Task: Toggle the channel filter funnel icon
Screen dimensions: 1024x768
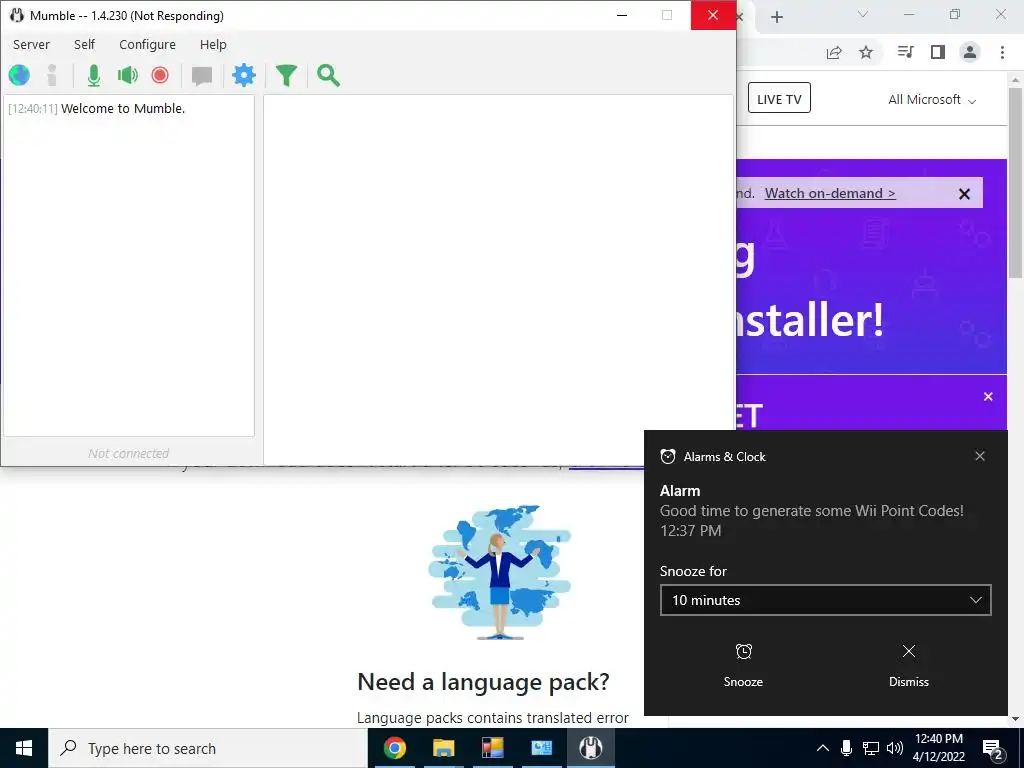Action: tap(286, 76)
